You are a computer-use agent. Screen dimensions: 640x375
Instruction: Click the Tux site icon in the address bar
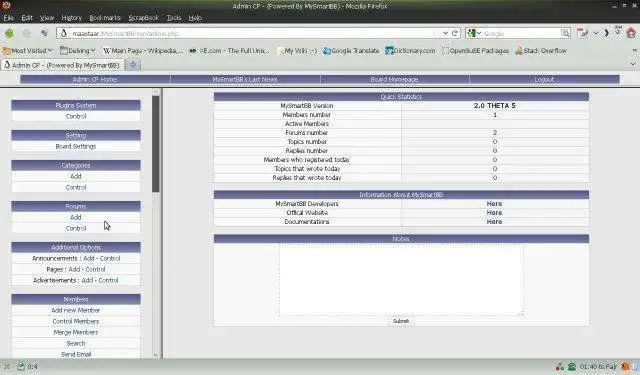(x=64, y=33)
